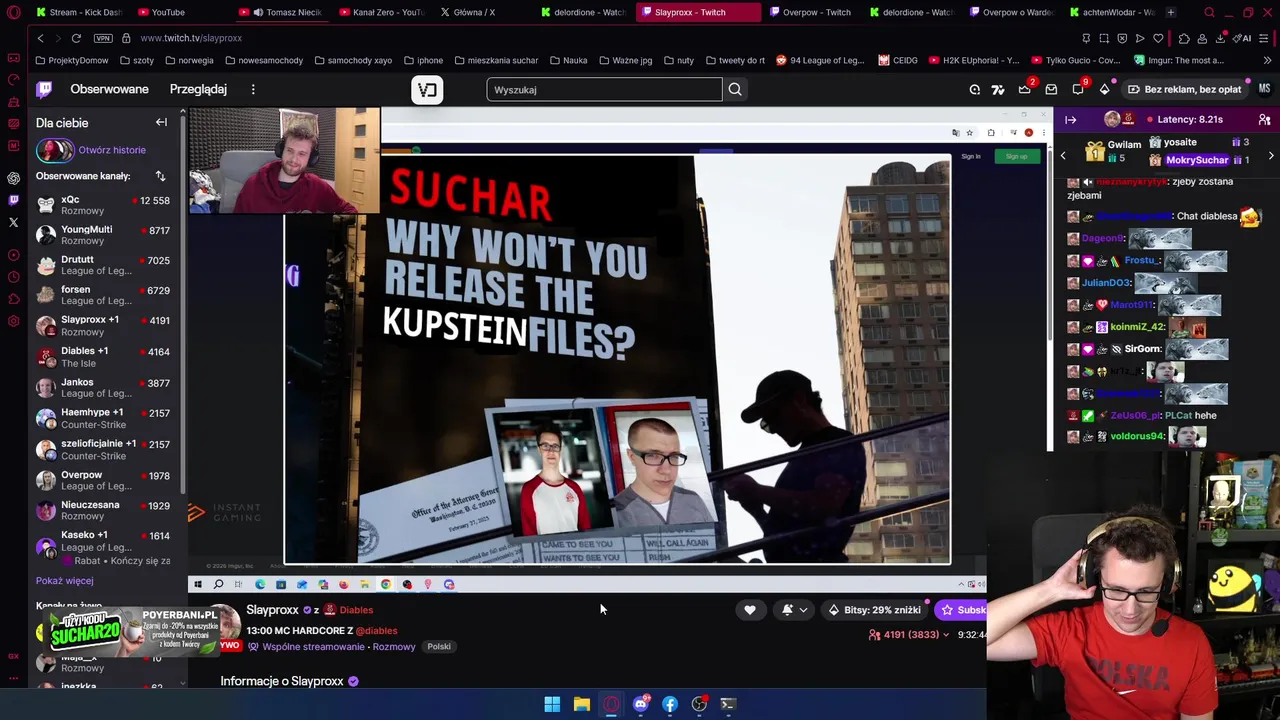Screen dimensions: 1280x720
Task: Open X Twitter in Opera sidebar
Action: coord(13,222)
